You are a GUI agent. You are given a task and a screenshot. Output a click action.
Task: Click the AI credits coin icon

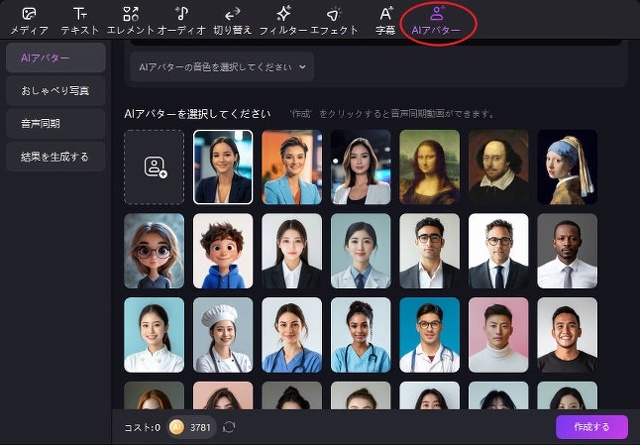coord(177,427)
